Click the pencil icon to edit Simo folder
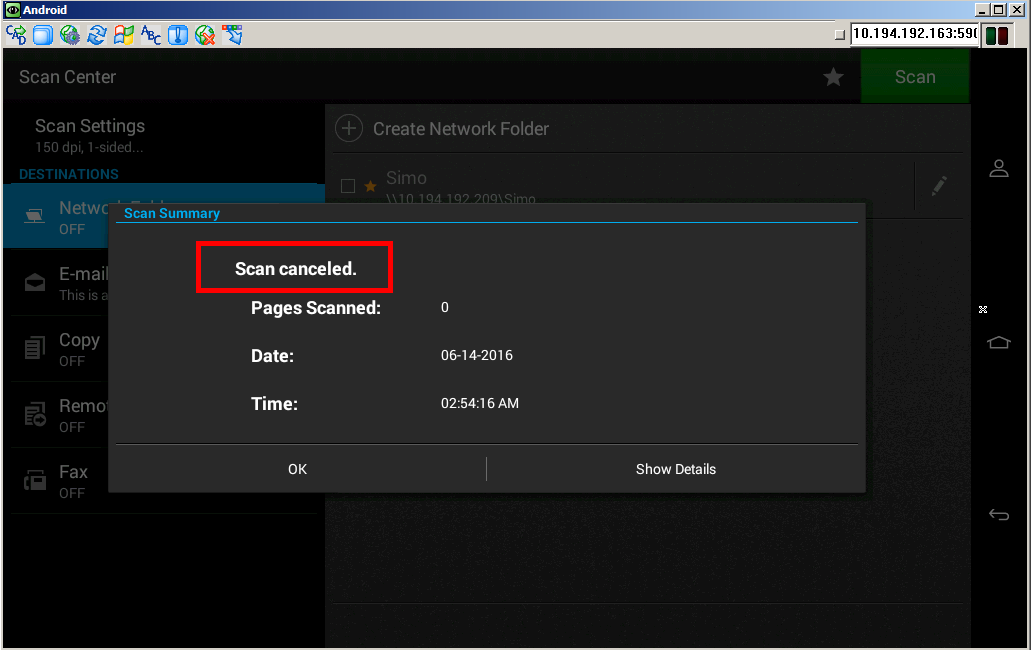This screenshot has height=650, width=1031. coord(939,186)
